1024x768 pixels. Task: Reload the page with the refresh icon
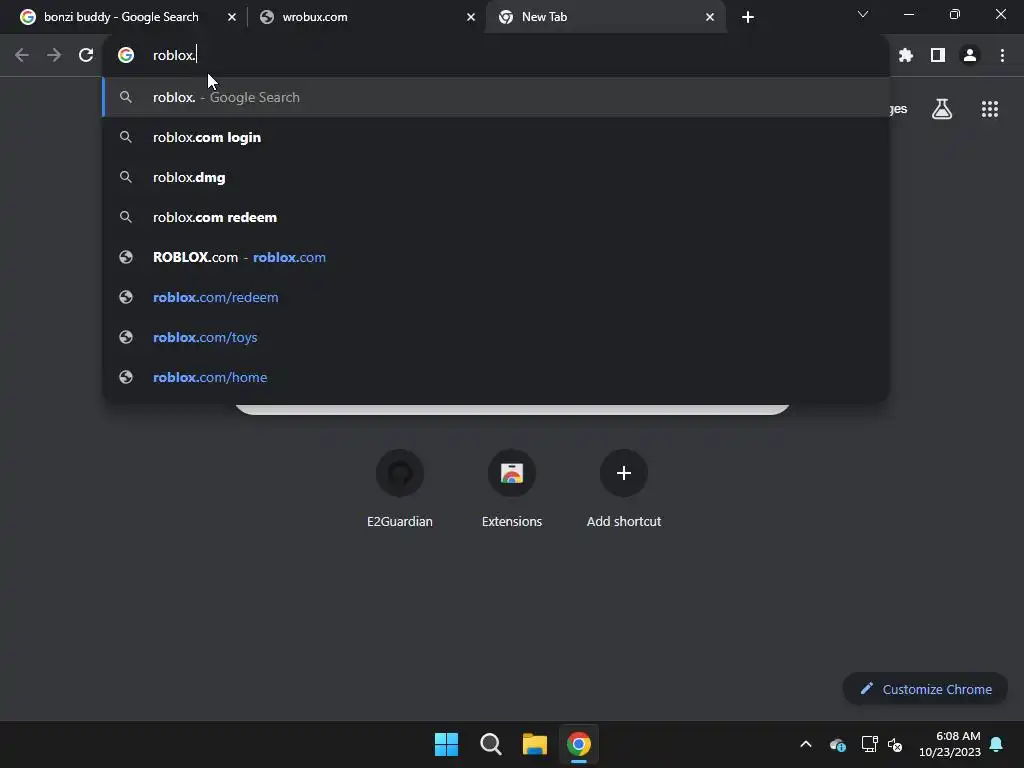tap(86, 56)
